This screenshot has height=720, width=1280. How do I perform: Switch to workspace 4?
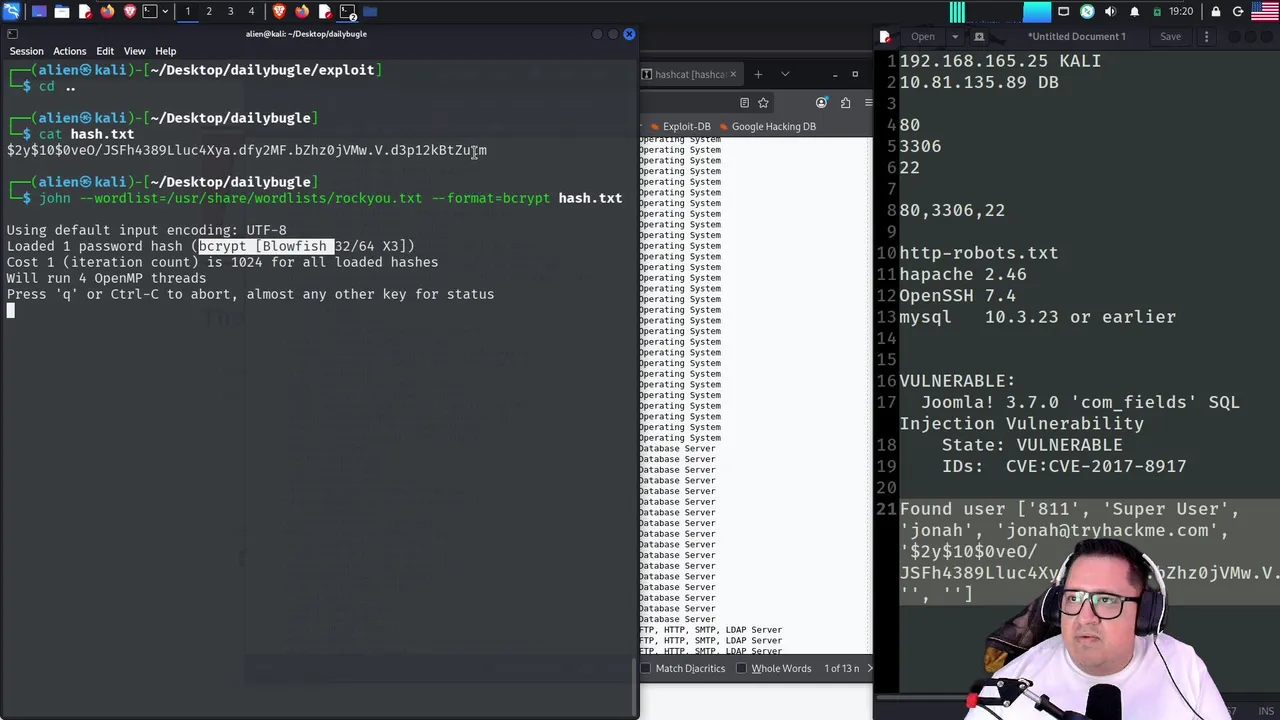(251, 12)
